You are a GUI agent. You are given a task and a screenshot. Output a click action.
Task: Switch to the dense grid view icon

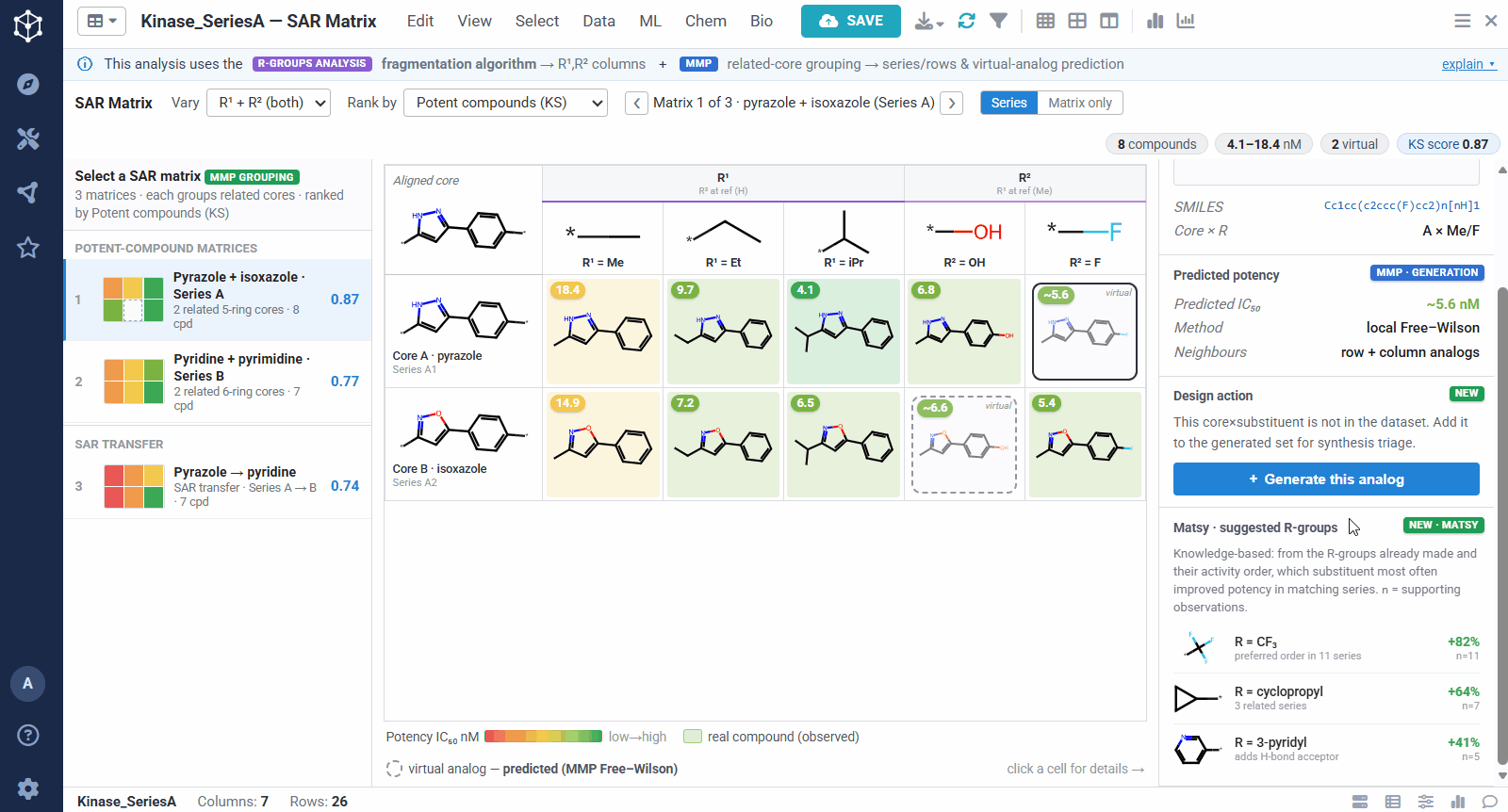(x=1045, y=21)
